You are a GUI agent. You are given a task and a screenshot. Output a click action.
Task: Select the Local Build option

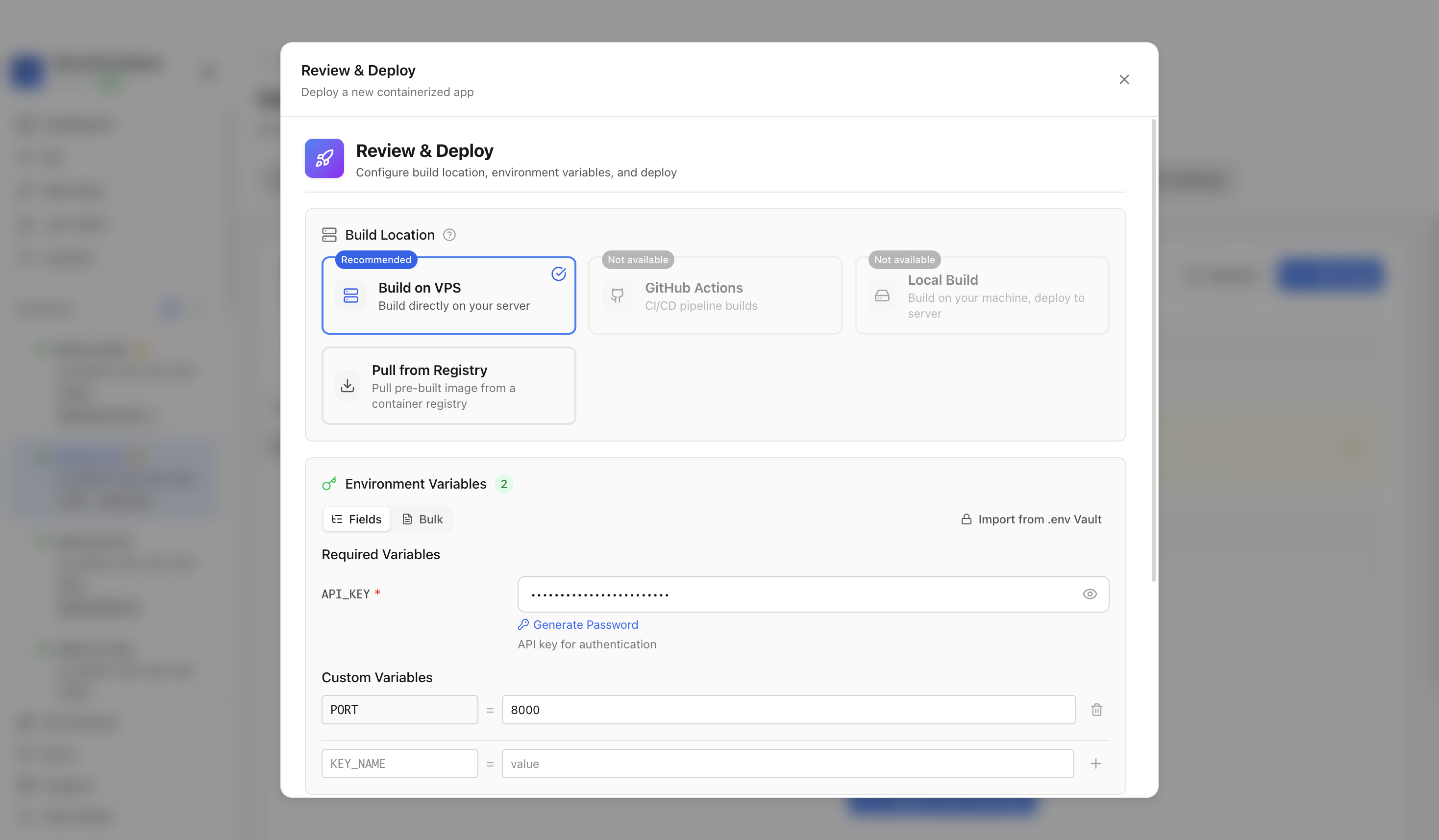click(x=982, y=295)
